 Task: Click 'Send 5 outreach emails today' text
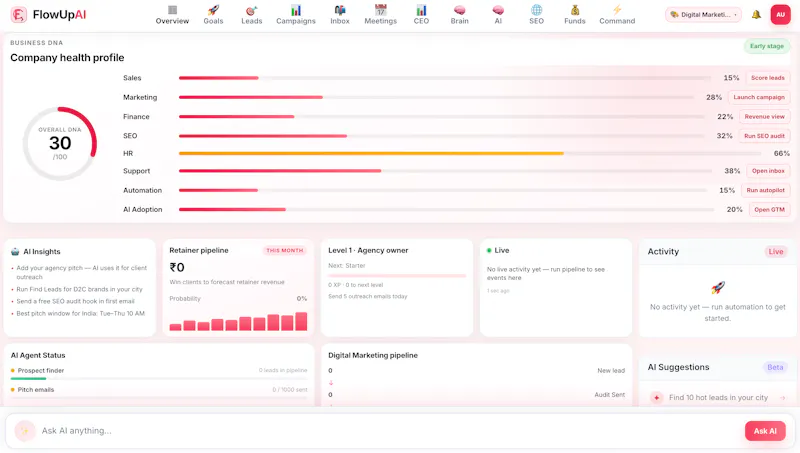coord(368,296)
